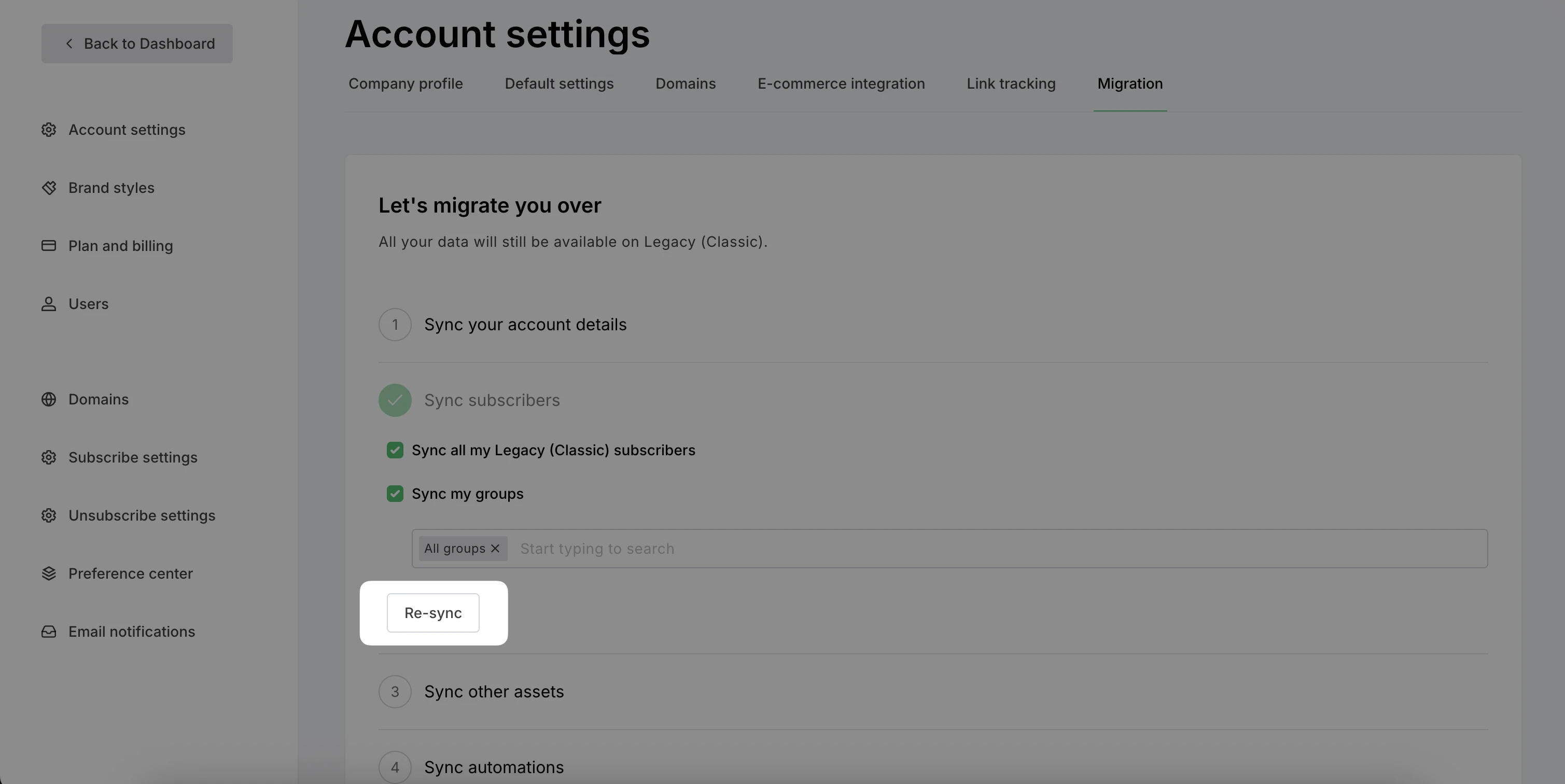Screen dimensions: 1565x784
Task: Expand step 3 Sync other assets
Action: click(x=493, y=692)
